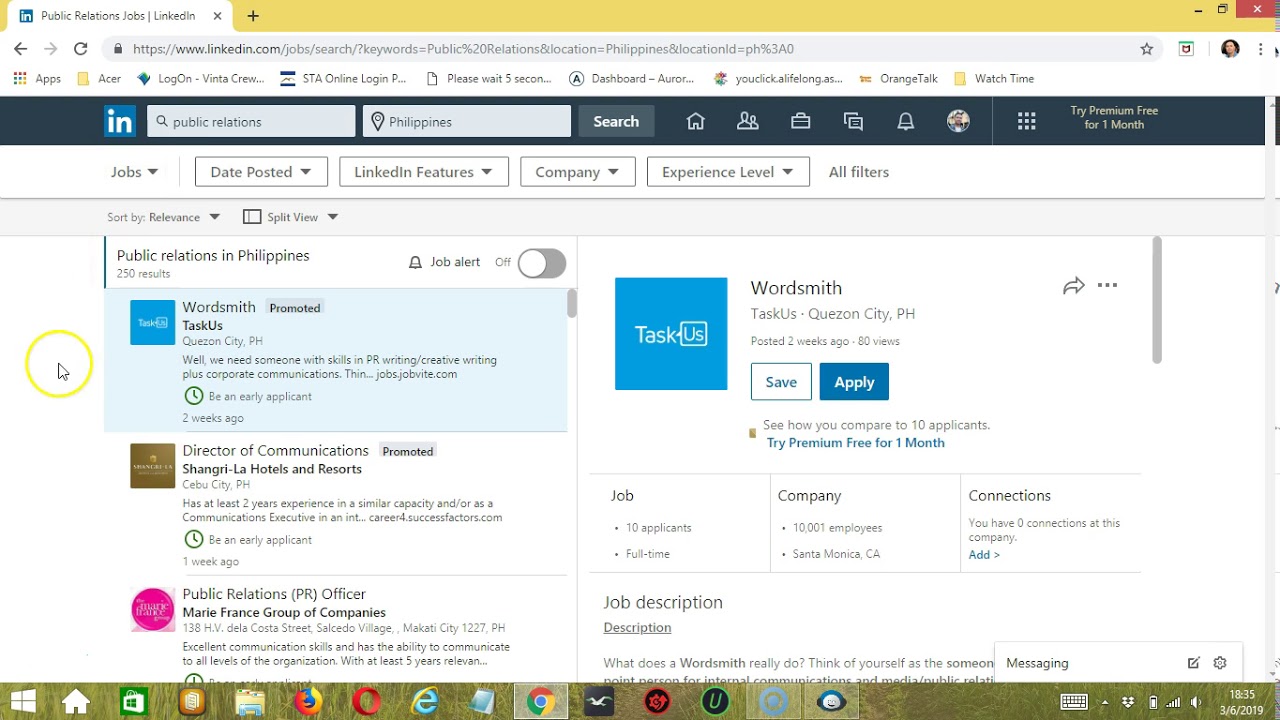Open the Acer bookmark
Viewport: 1280px width, 720px height.
(99, 78)
